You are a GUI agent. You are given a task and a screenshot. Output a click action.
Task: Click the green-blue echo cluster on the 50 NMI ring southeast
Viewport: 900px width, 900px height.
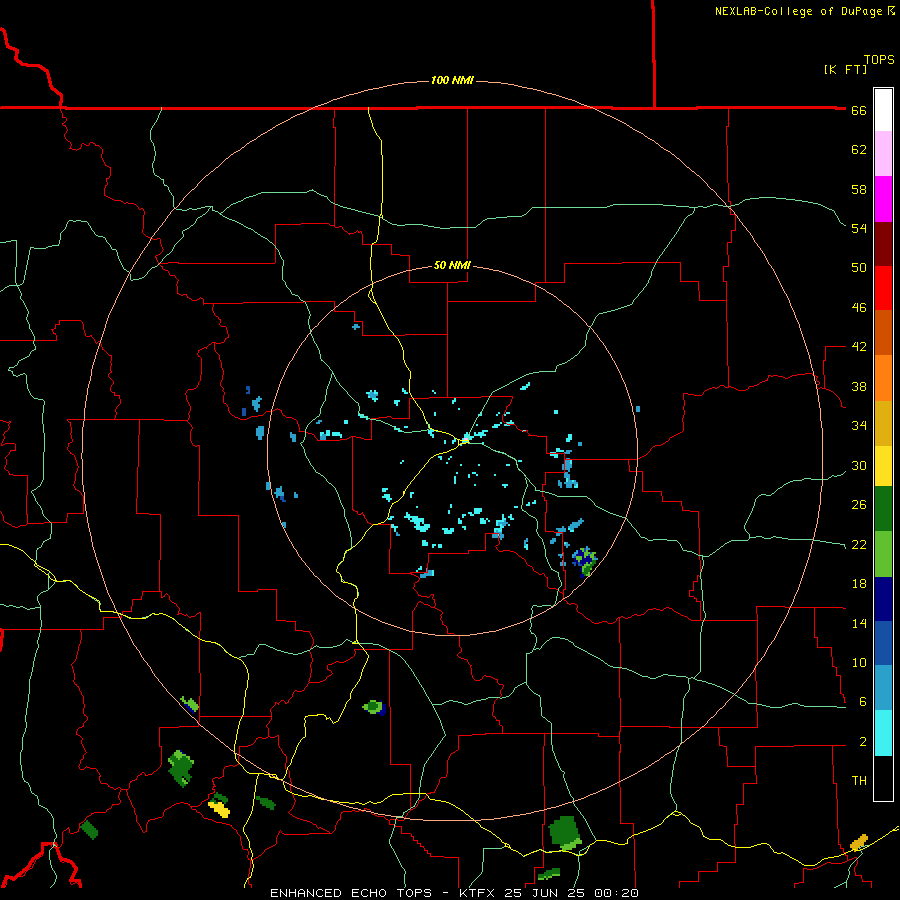click(x=585, y=561)
